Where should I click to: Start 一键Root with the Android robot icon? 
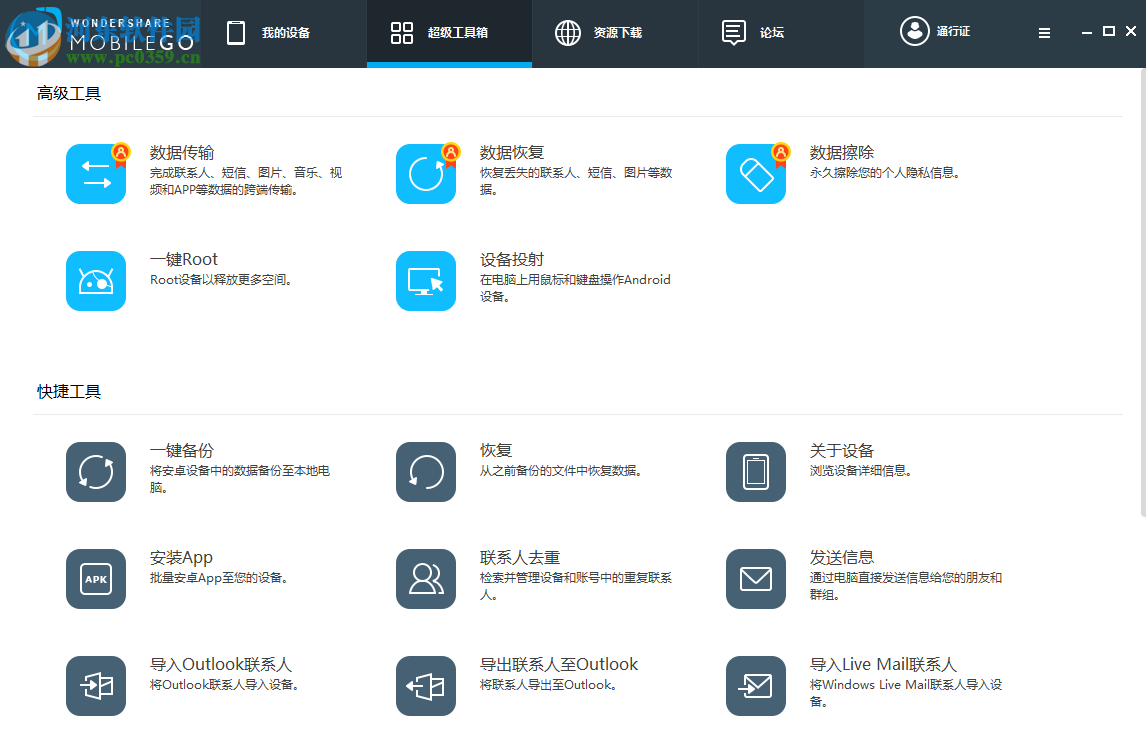96,281
